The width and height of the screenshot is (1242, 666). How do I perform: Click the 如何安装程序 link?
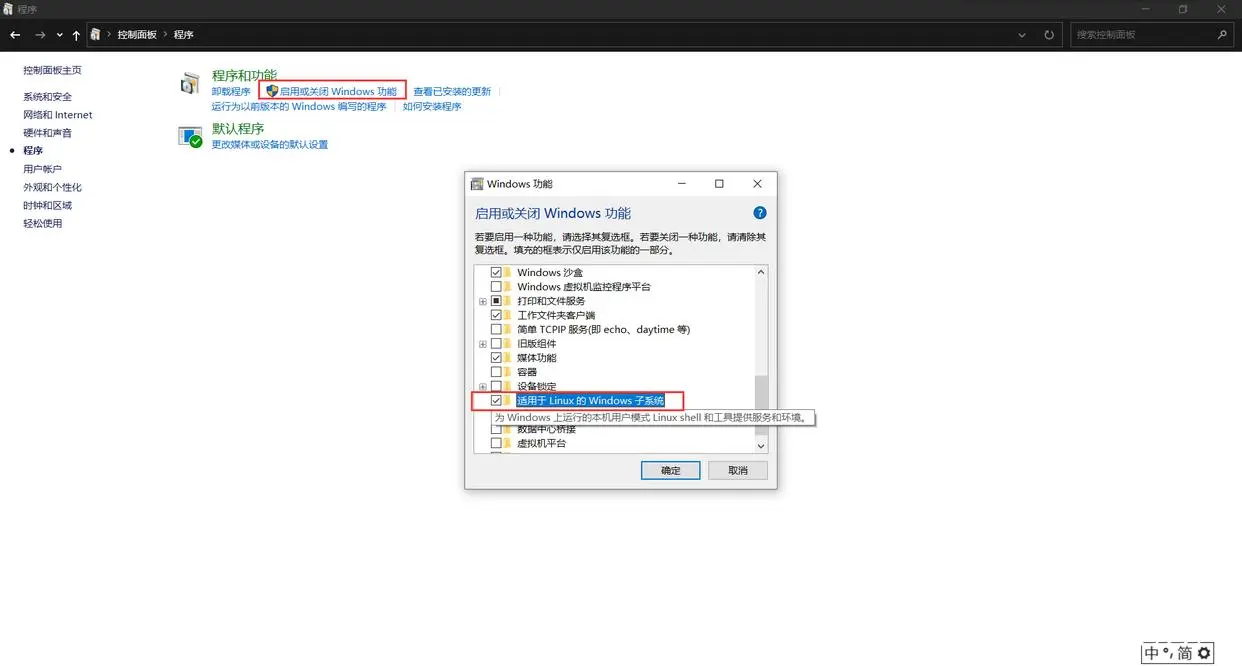coord(432,106)
